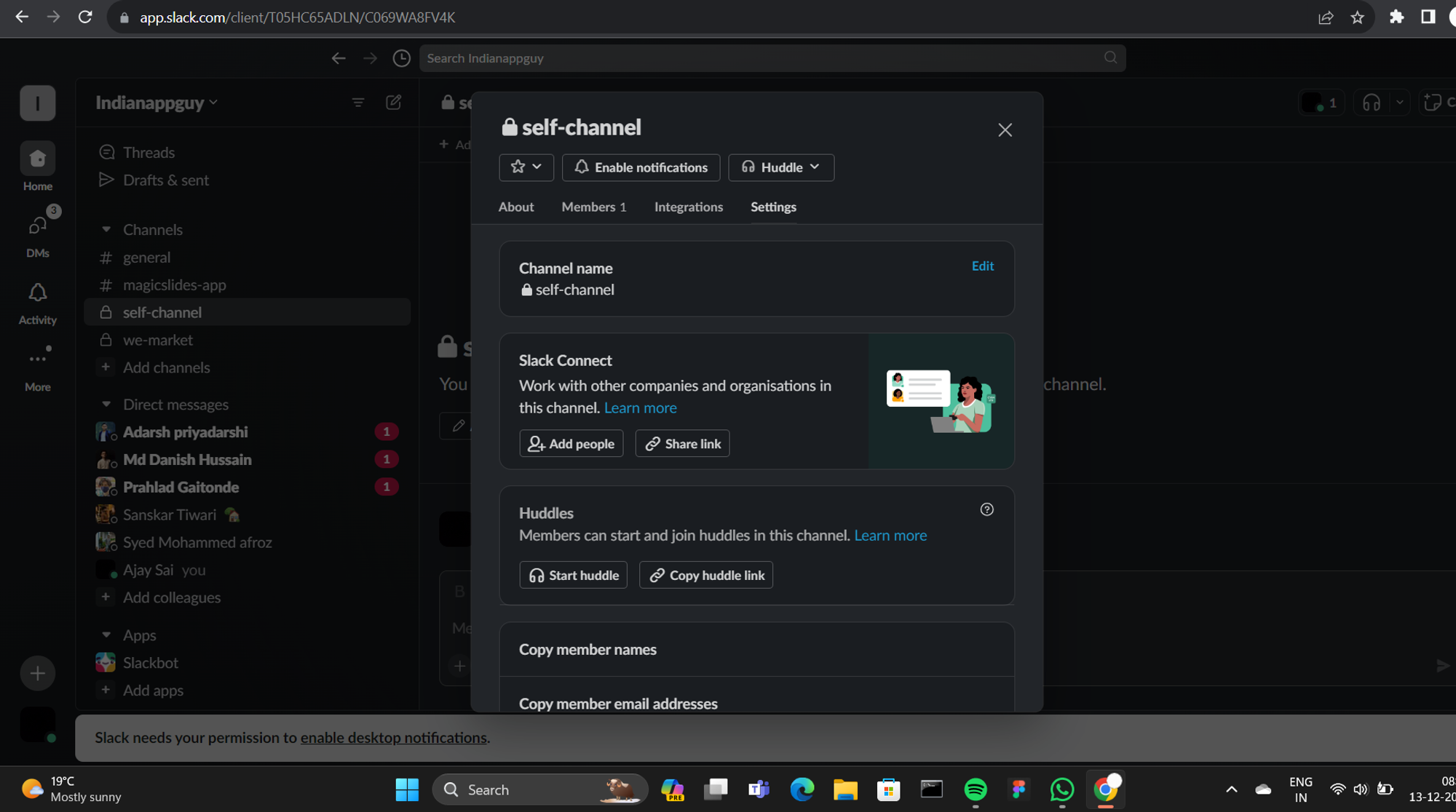Screen dimensions: 1456x812
Task: Show hidden system tray icons
Action: click(x=1231, y=789)
